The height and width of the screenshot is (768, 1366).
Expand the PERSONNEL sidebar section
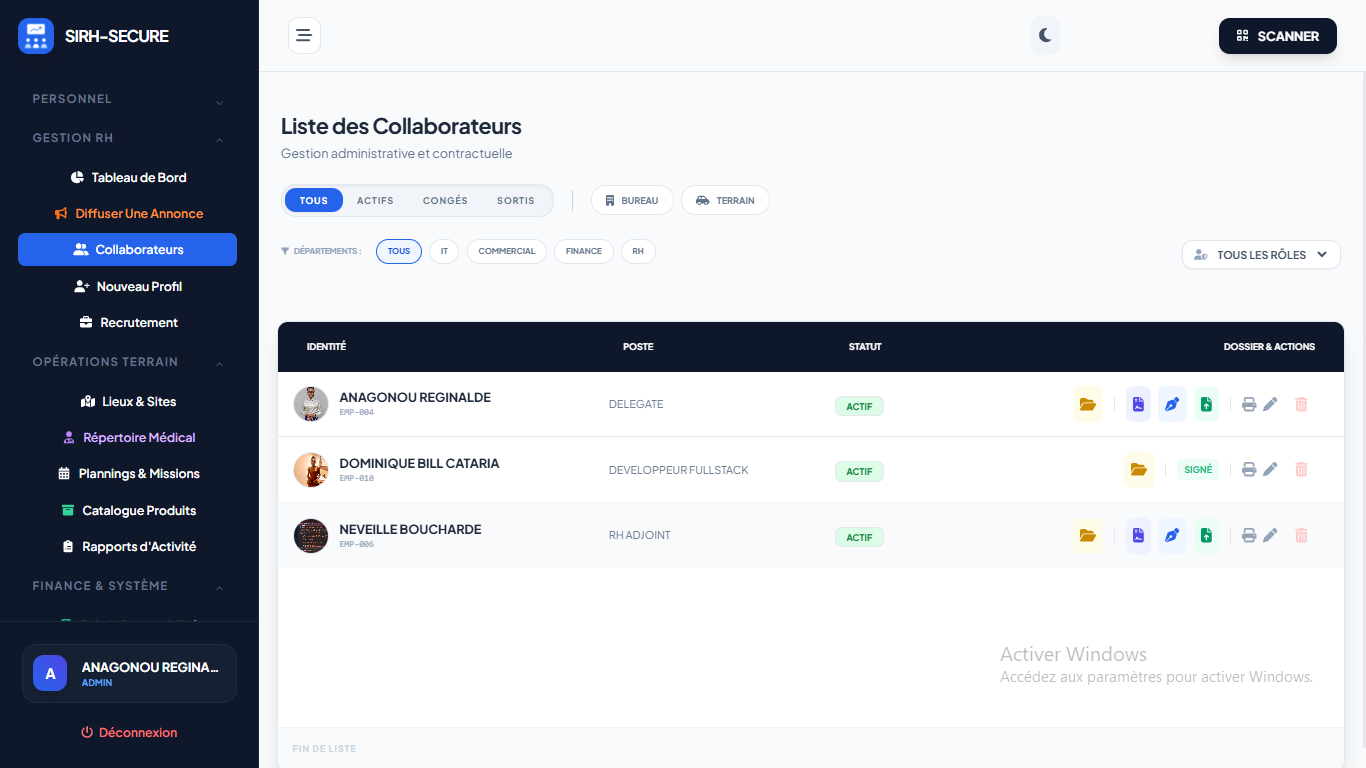coord(128,99)
